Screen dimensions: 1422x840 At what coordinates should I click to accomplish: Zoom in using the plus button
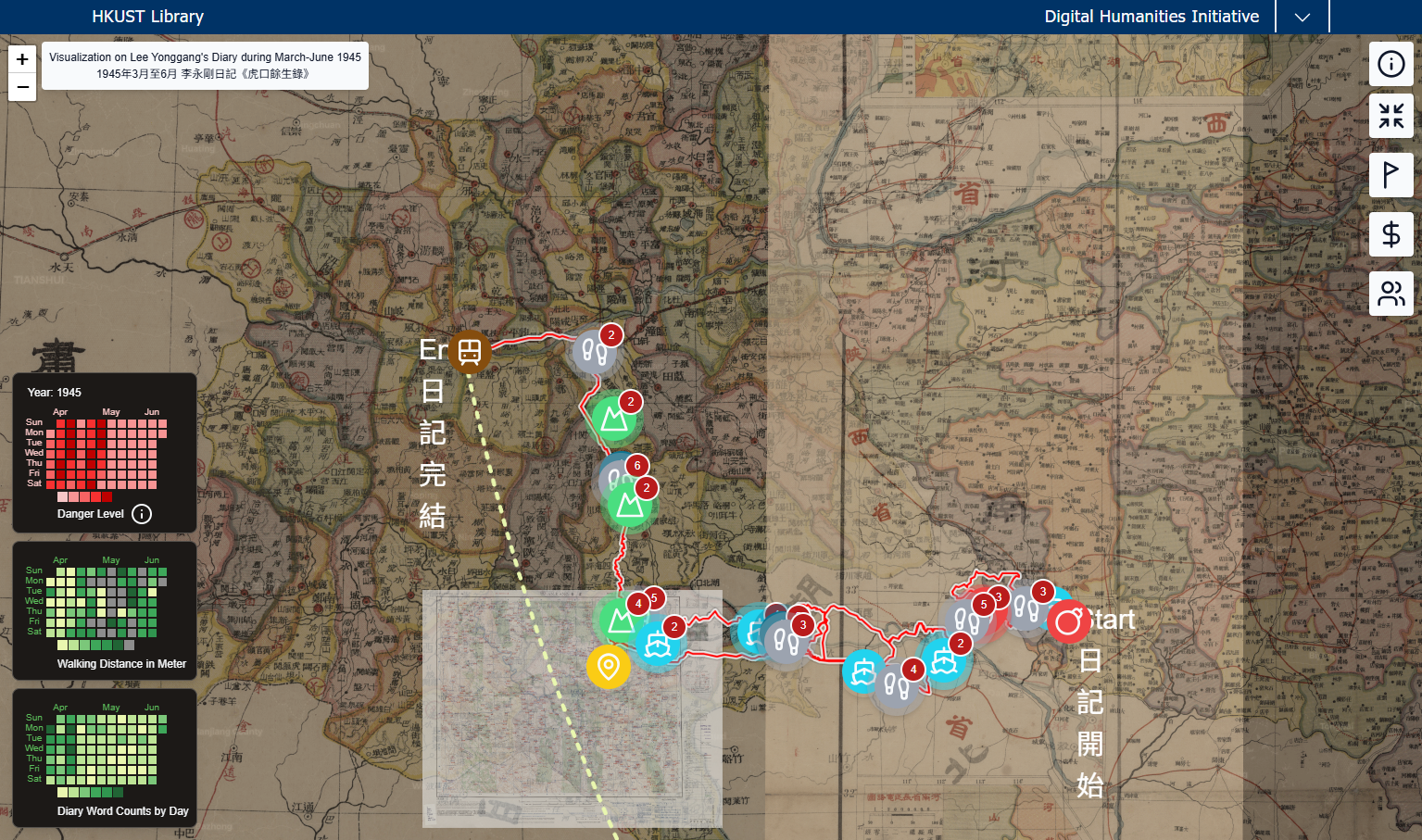[21, 58]
